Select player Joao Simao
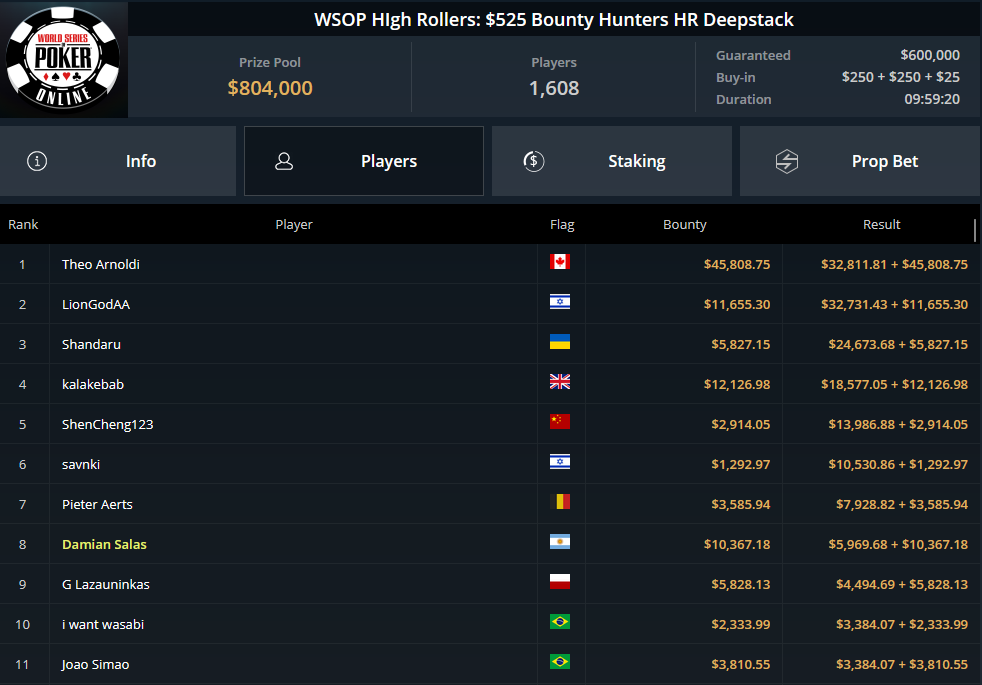Image resolution: width=982 pixels, height=685 pixels. tap(95, 665)
